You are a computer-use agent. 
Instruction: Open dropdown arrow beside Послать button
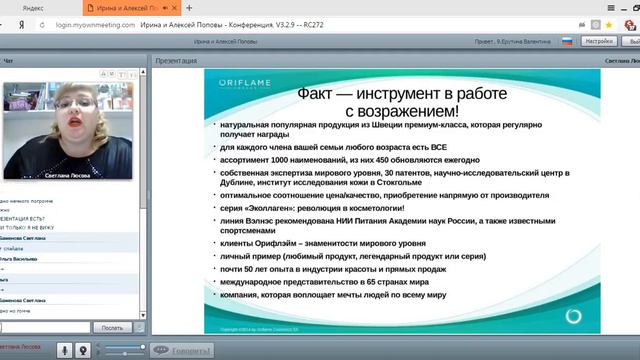click(139, 328)
